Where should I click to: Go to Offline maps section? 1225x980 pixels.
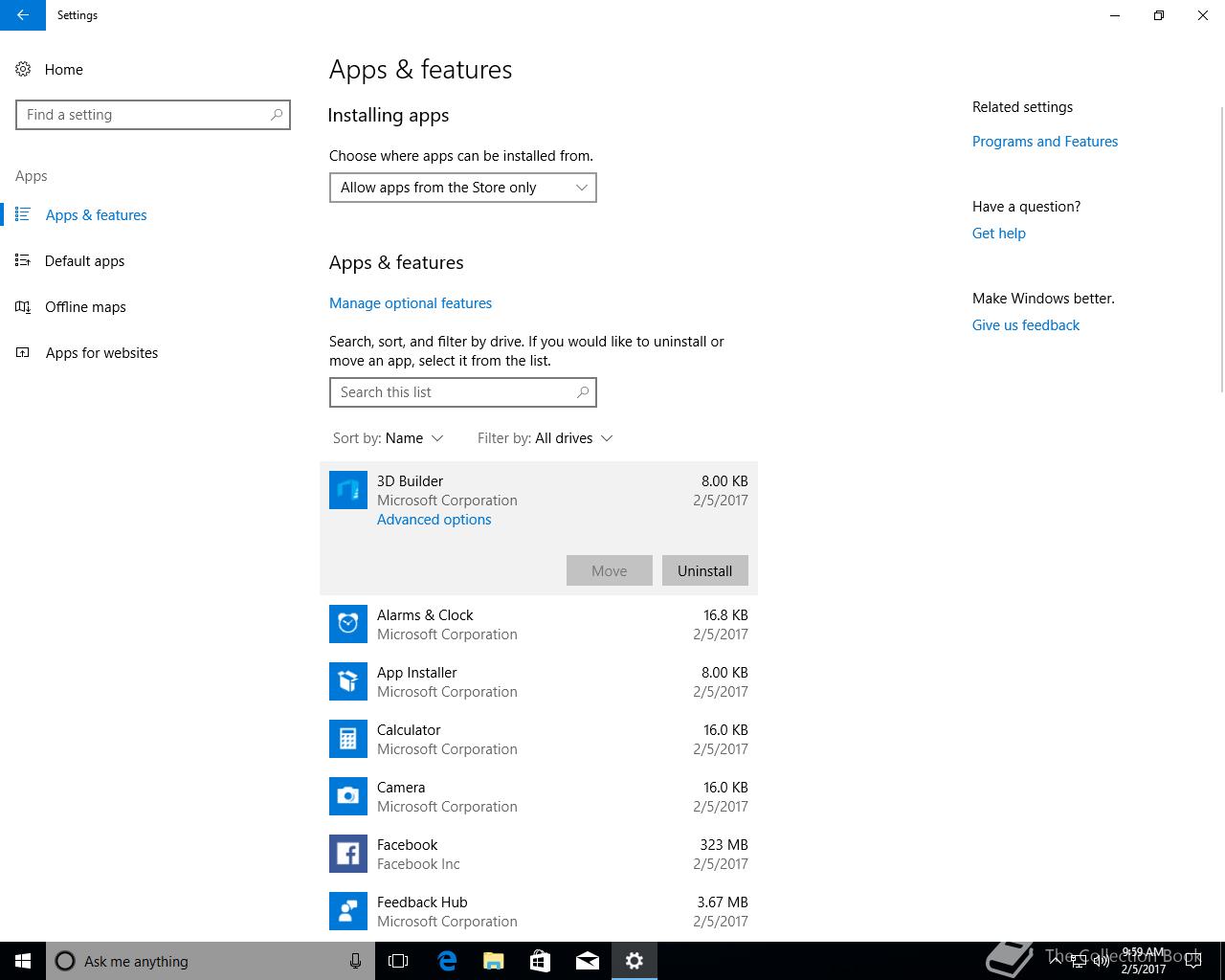tap(85, 306)
